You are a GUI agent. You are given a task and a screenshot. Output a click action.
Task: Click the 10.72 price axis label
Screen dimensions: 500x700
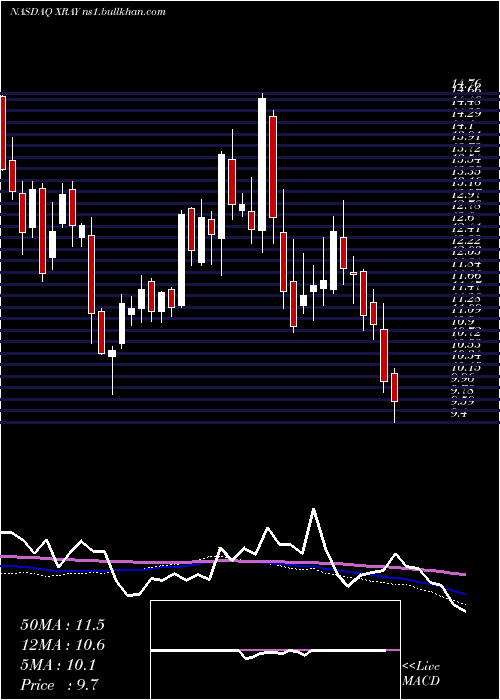click(x=467, y=333)
